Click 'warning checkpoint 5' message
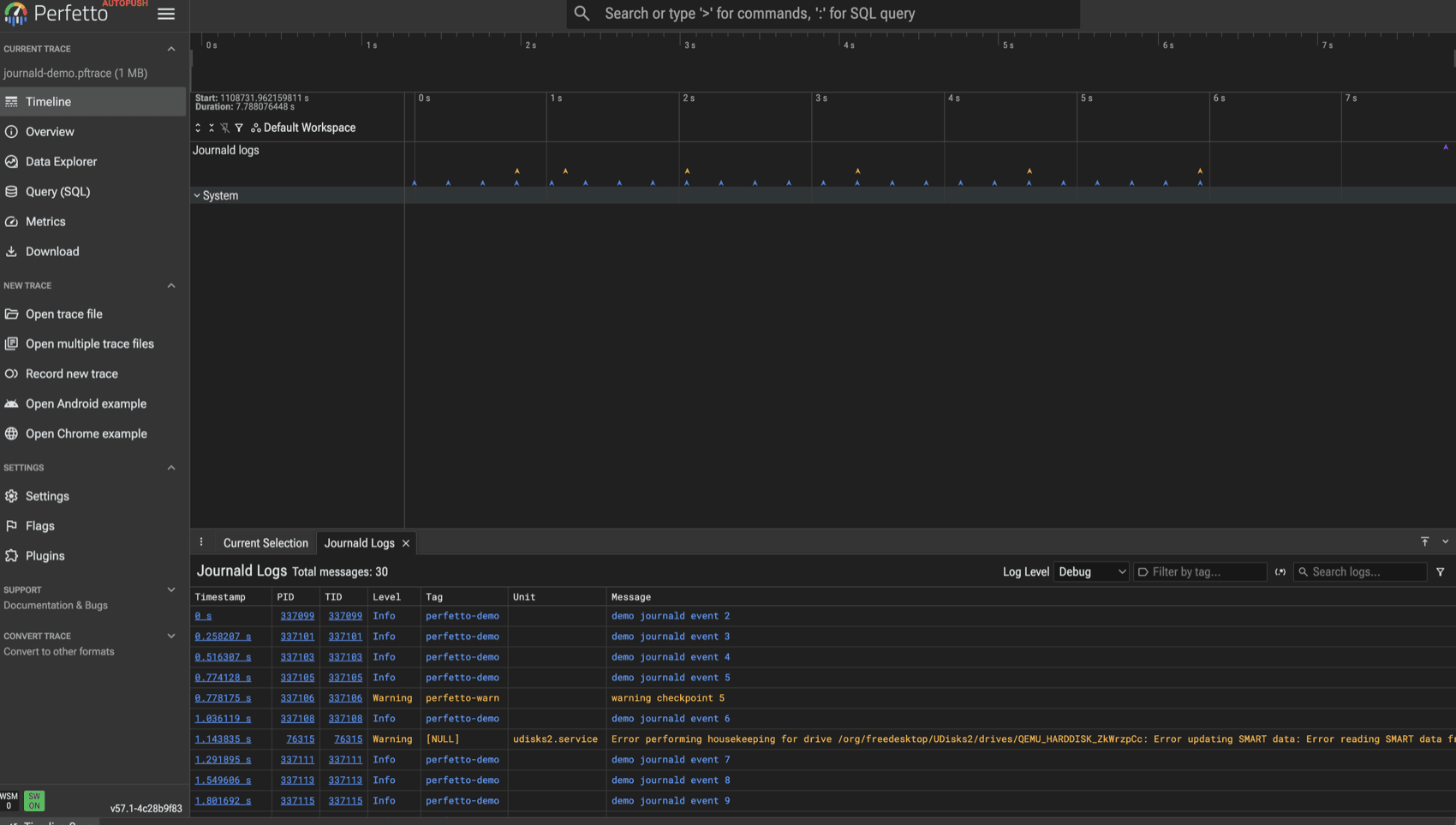 (668, 698)
